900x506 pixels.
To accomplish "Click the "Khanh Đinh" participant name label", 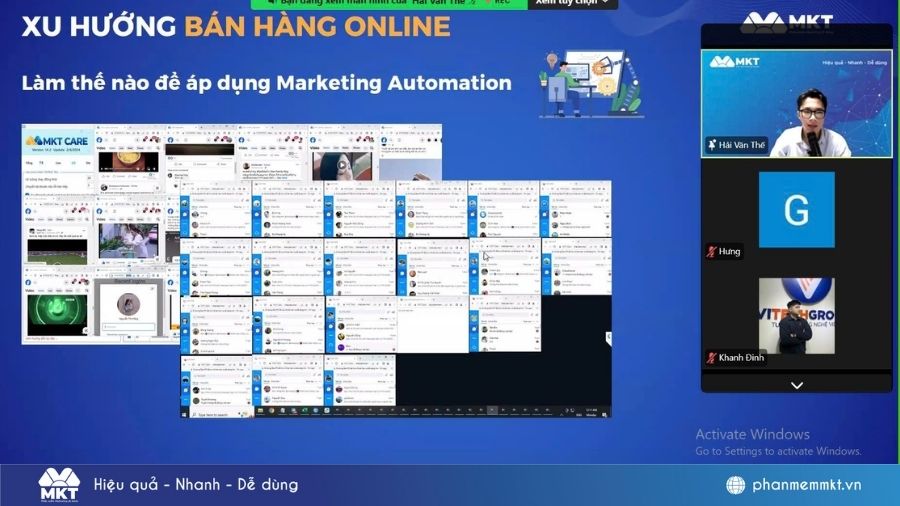I will point(741,357).
